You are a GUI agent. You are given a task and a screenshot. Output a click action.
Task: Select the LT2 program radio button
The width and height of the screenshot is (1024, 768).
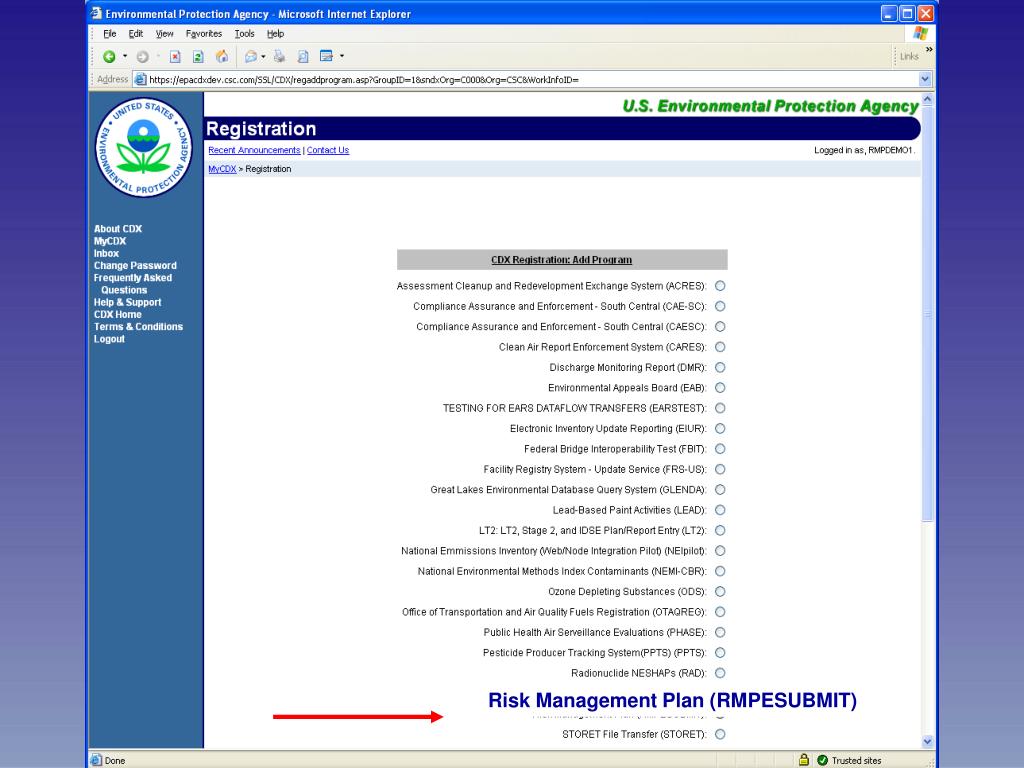click(720, 531)
